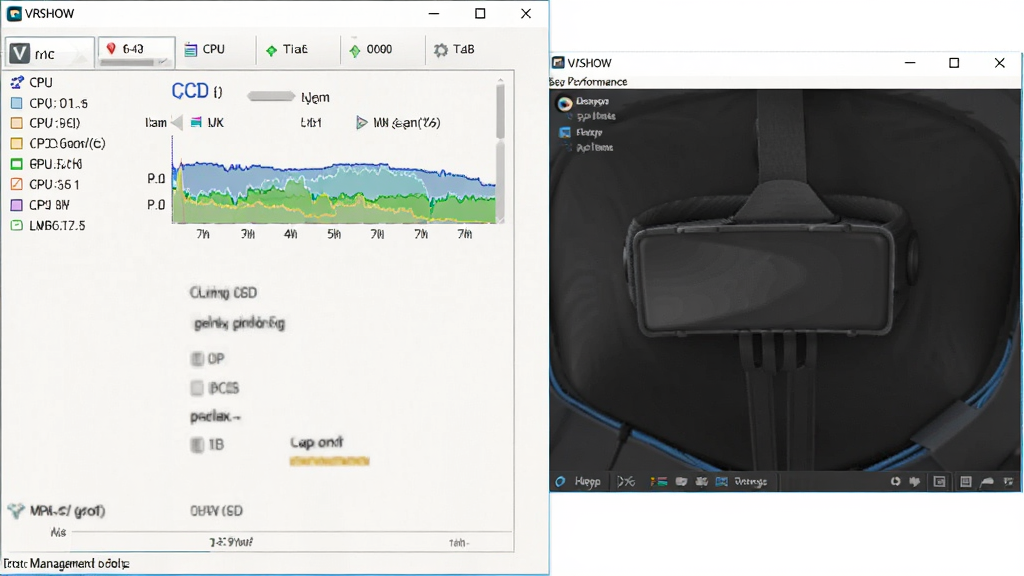The image size is (1024, 576).
Task: Toggle the OP checkbox
Action: tap(197, 359)
